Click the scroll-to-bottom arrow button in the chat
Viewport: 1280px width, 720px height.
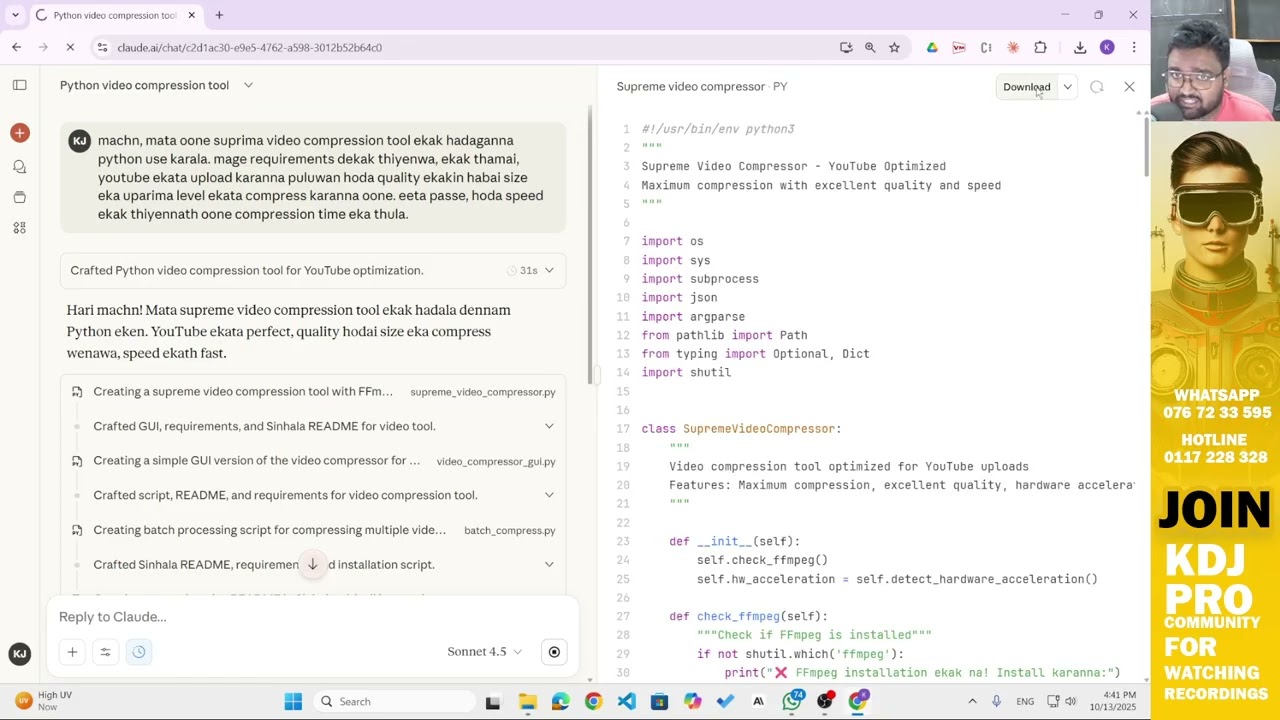[x=313, y=564]
